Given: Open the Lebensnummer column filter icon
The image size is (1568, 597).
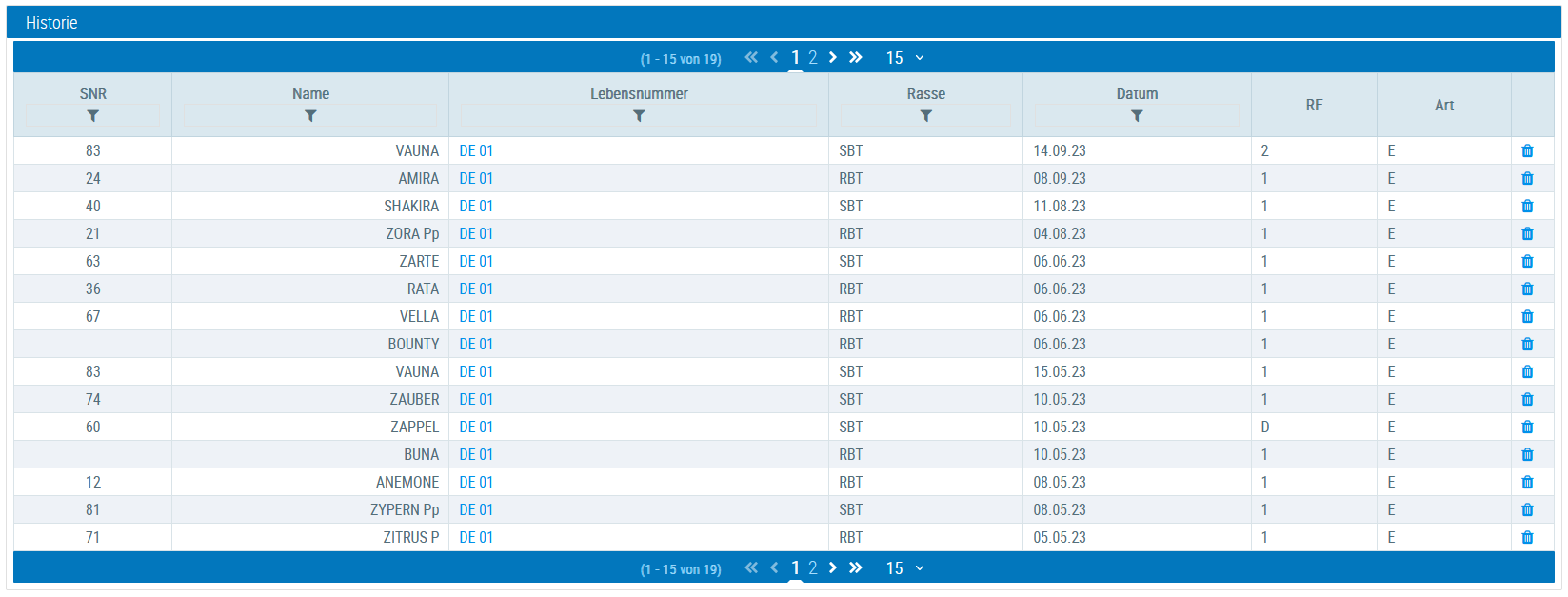Looking at the screenshot, I should click(x=639, y=116).
